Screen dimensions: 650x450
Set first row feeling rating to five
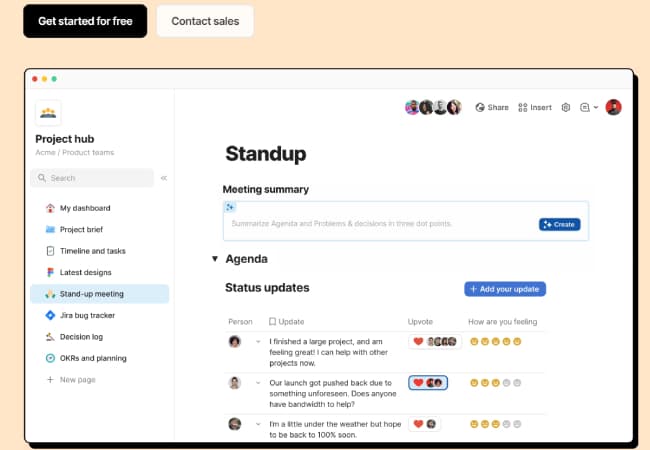[518, 341]
